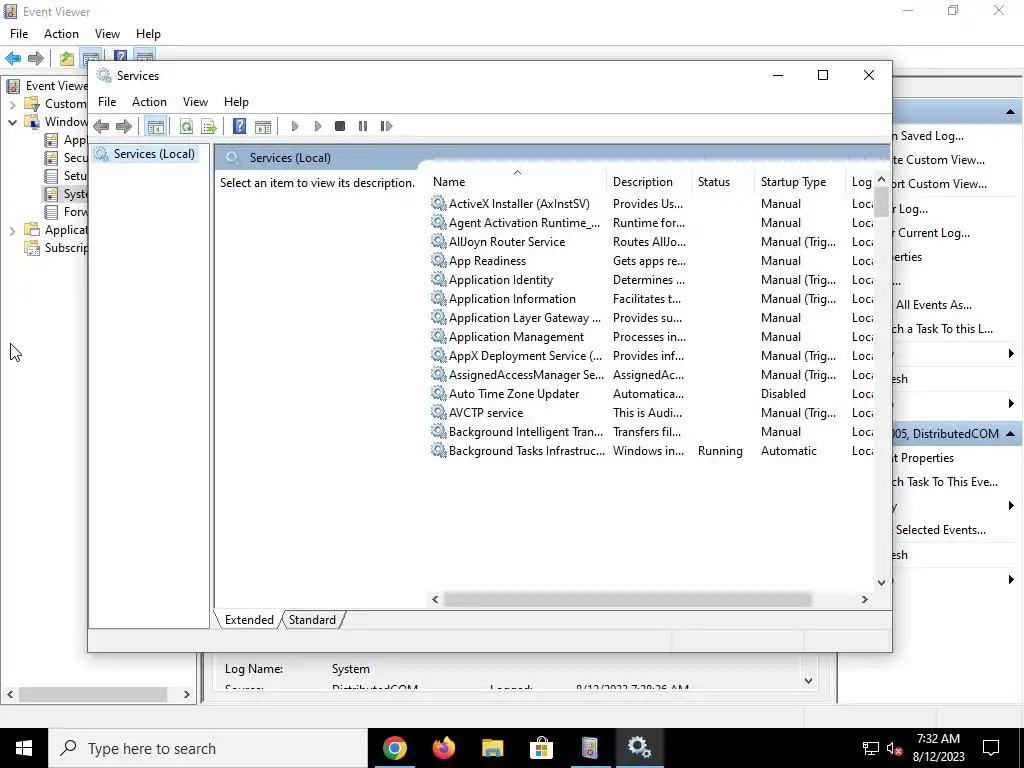
Task: Click the network tray icon
Action: coord(871,748)
